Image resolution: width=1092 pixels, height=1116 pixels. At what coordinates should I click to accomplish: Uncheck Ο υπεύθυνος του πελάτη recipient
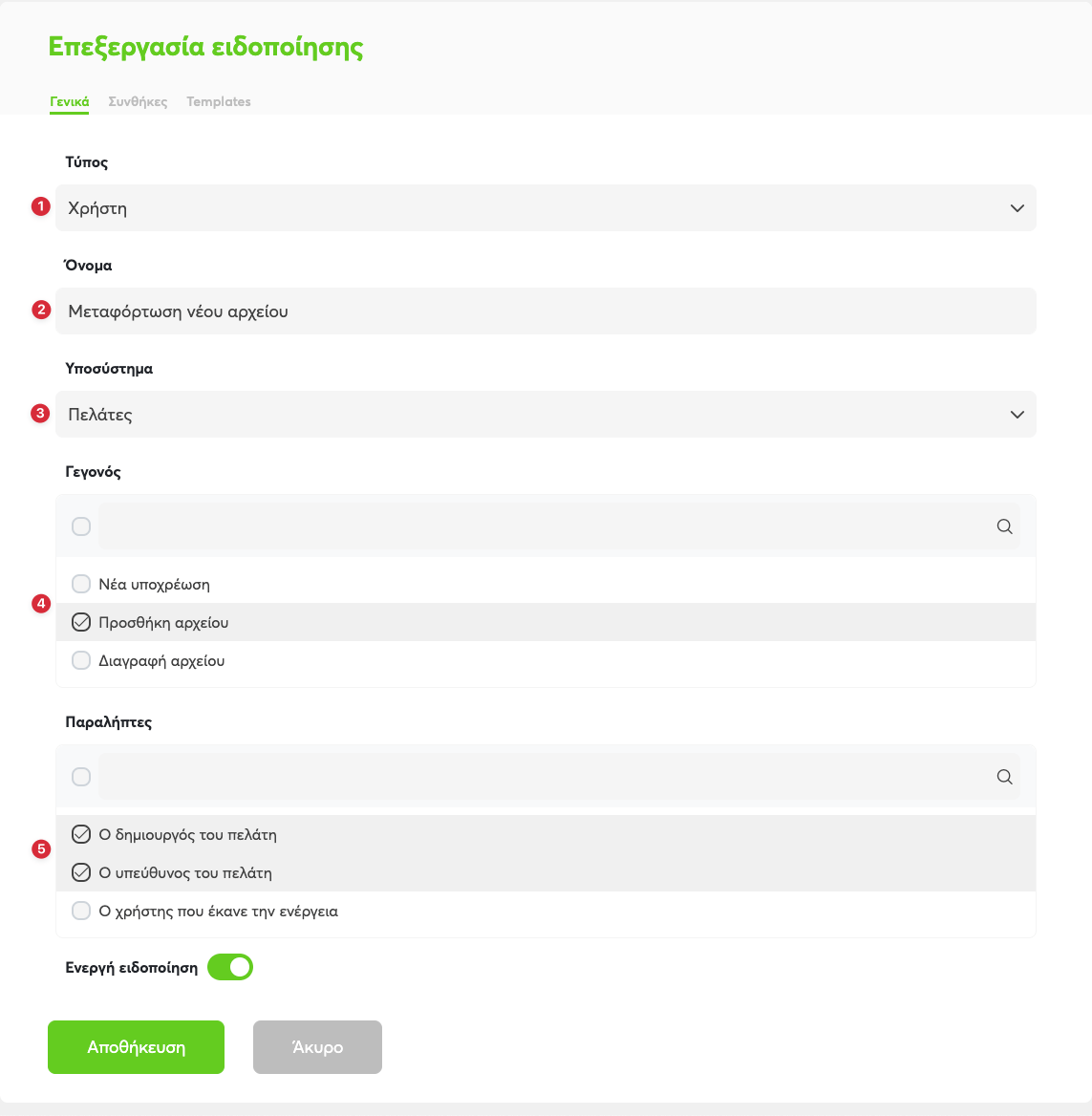pos(81,872)
